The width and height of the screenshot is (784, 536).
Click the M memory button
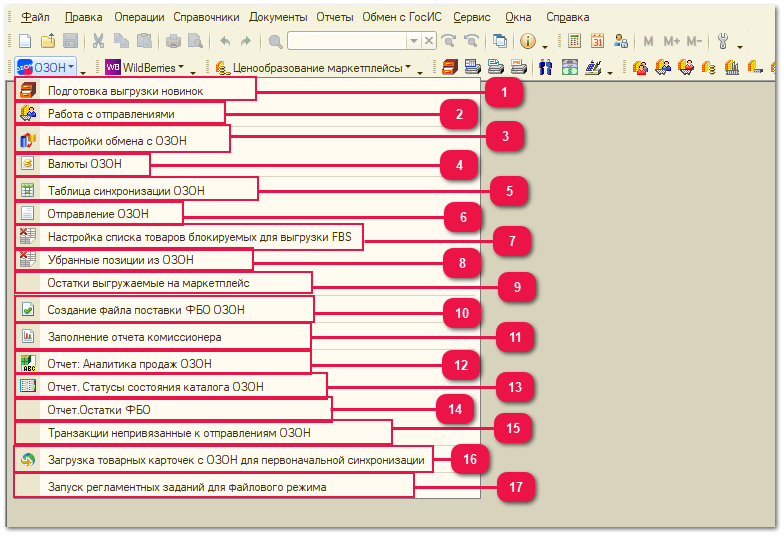[648, 42]
